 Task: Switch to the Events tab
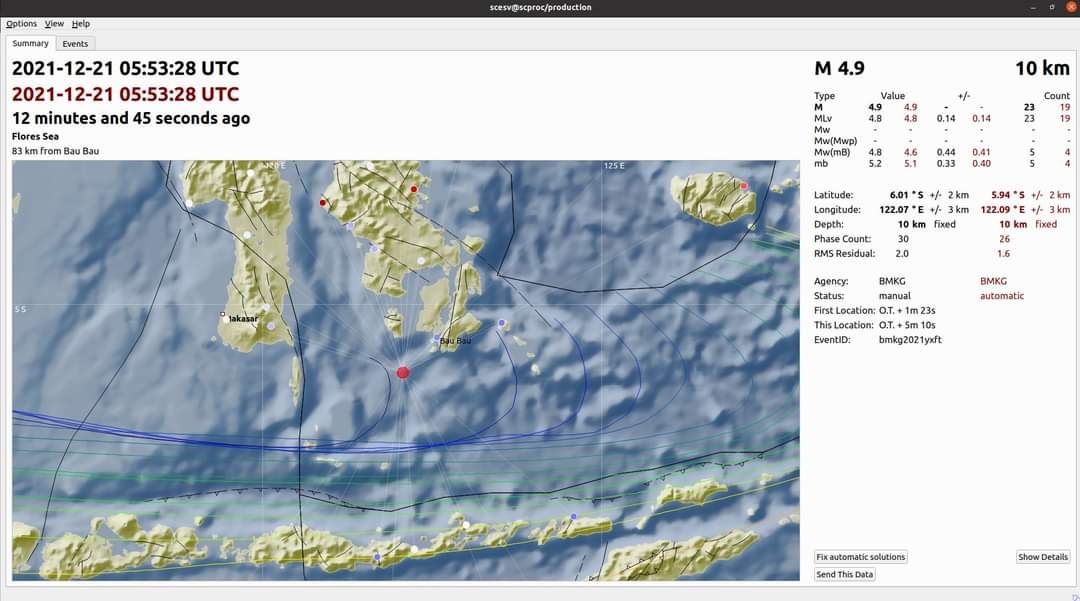point(75,43)
